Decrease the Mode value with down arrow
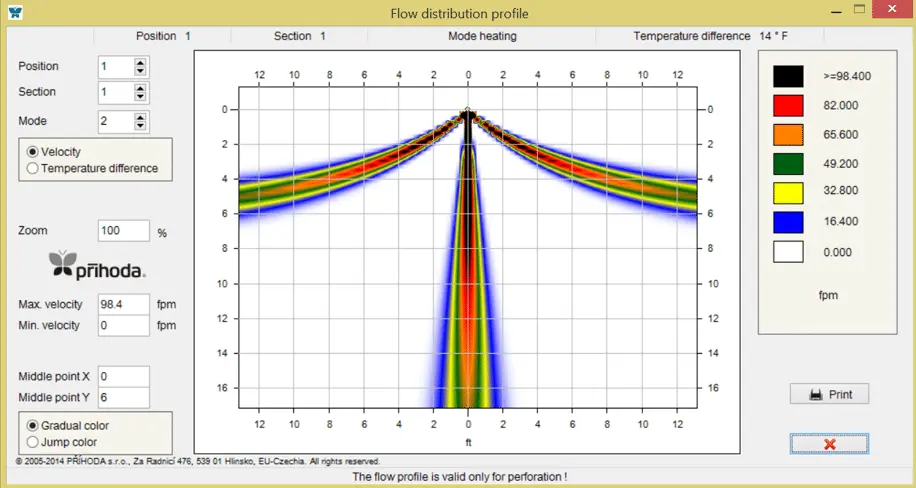The width and height of the screenshot is (916, 488). [140, 126]
